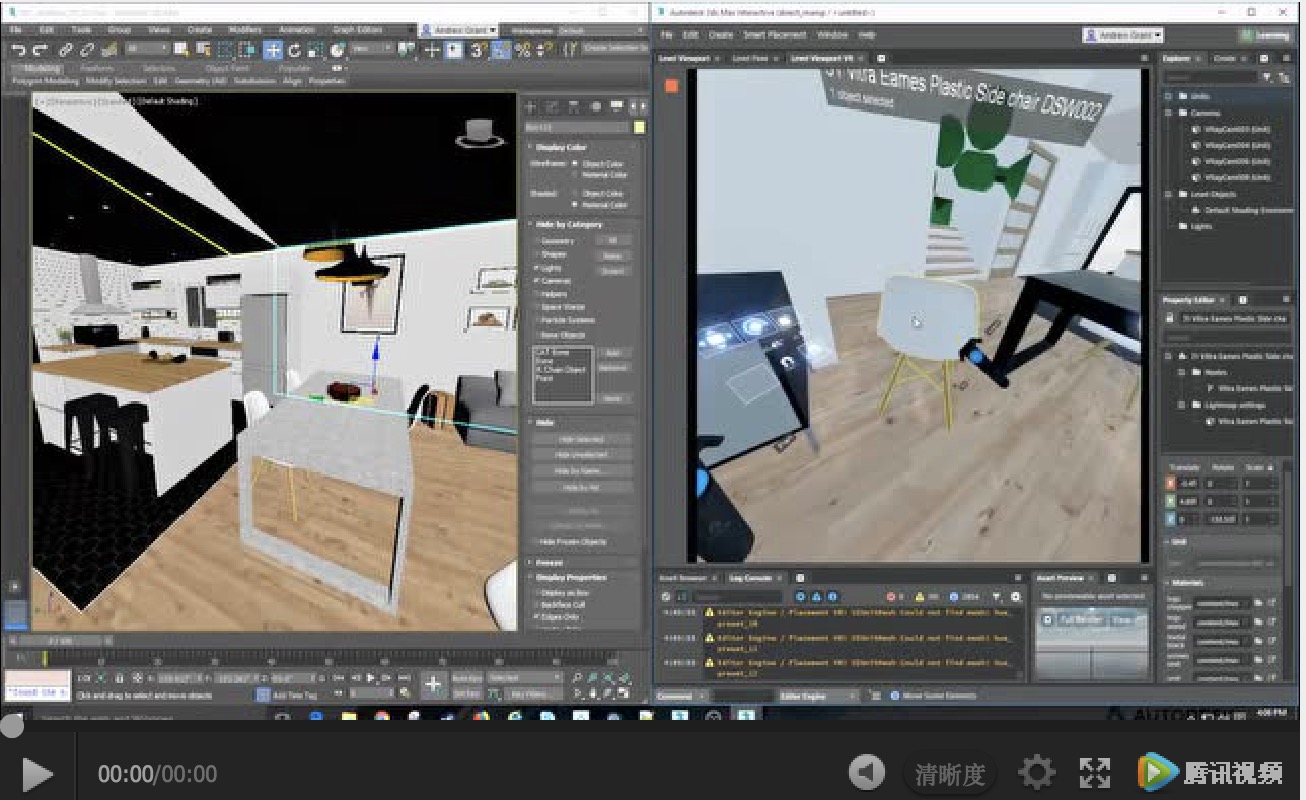Viewport: 1306px width, 800px height.
Task: Open Select by Name tool
Action: coord(203,50)
